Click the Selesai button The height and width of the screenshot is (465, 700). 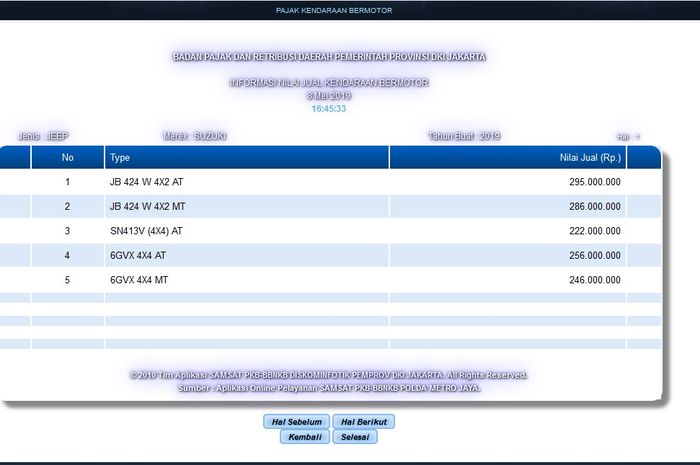pyautogui.click(x=354, y=437)
